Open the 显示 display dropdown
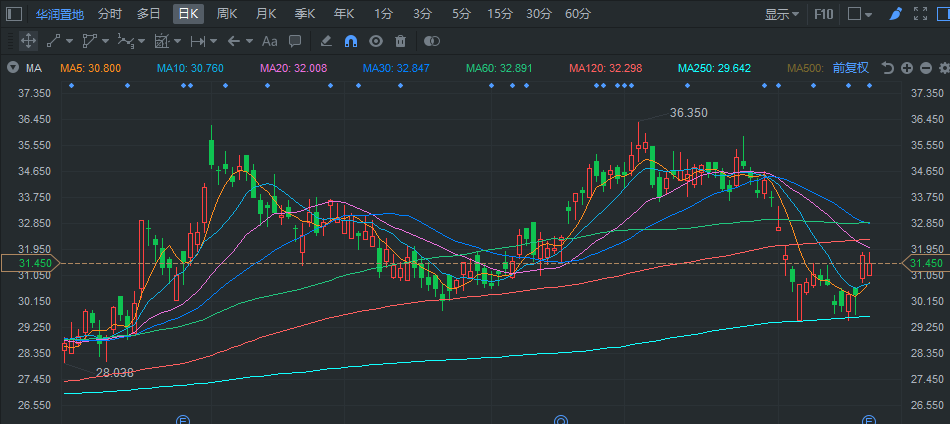The width and height of the screenshot is (950, 424). tap(782, 14)
